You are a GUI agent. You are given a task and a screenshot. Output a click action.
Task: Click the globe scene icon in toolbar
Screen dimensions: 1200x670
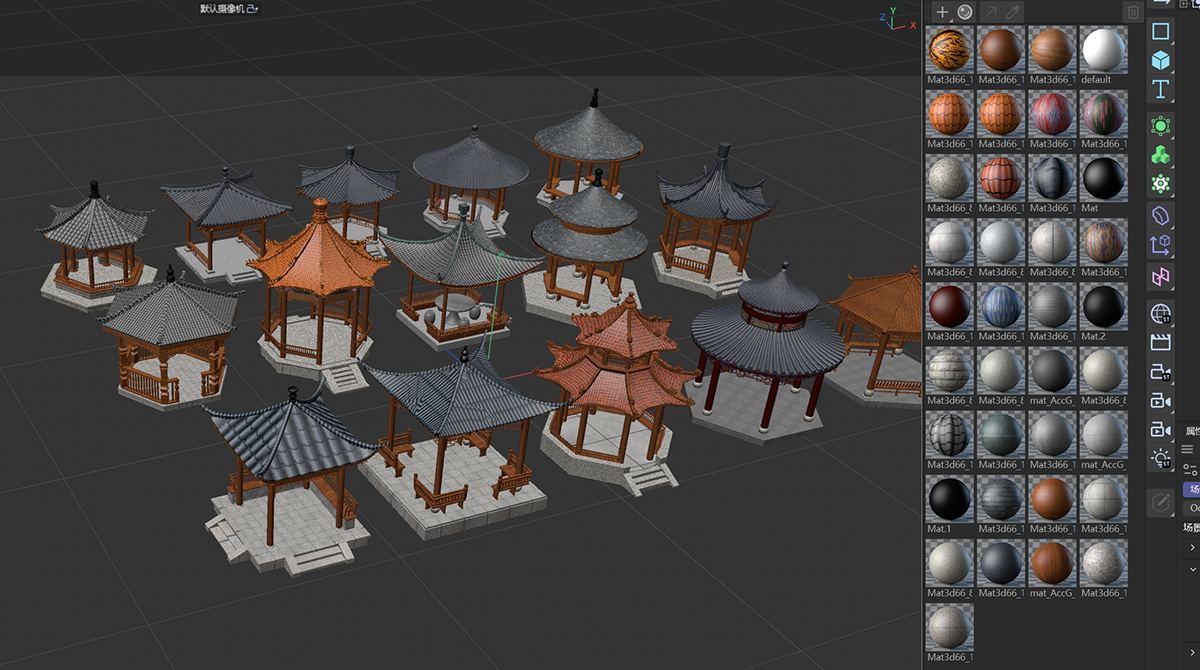click(1160, 315)
